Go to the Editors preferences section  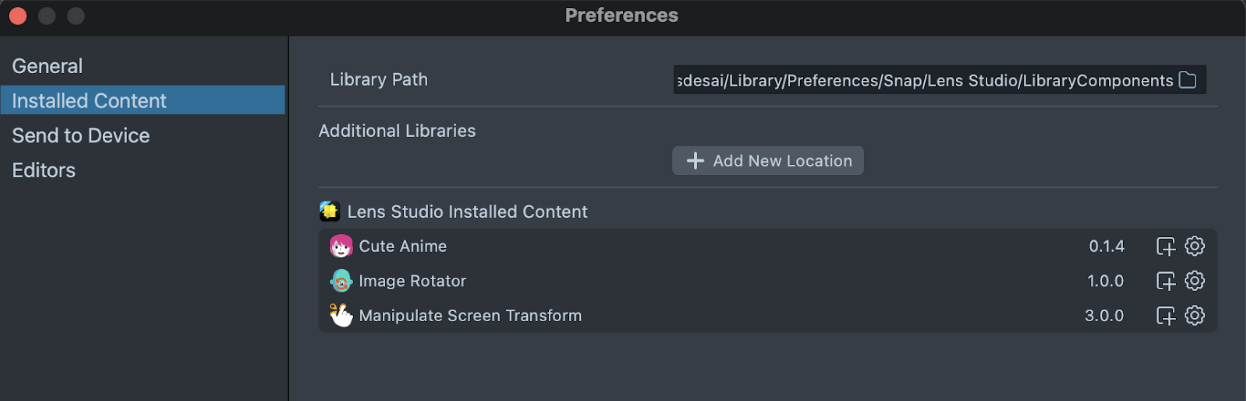pos(43,171)
